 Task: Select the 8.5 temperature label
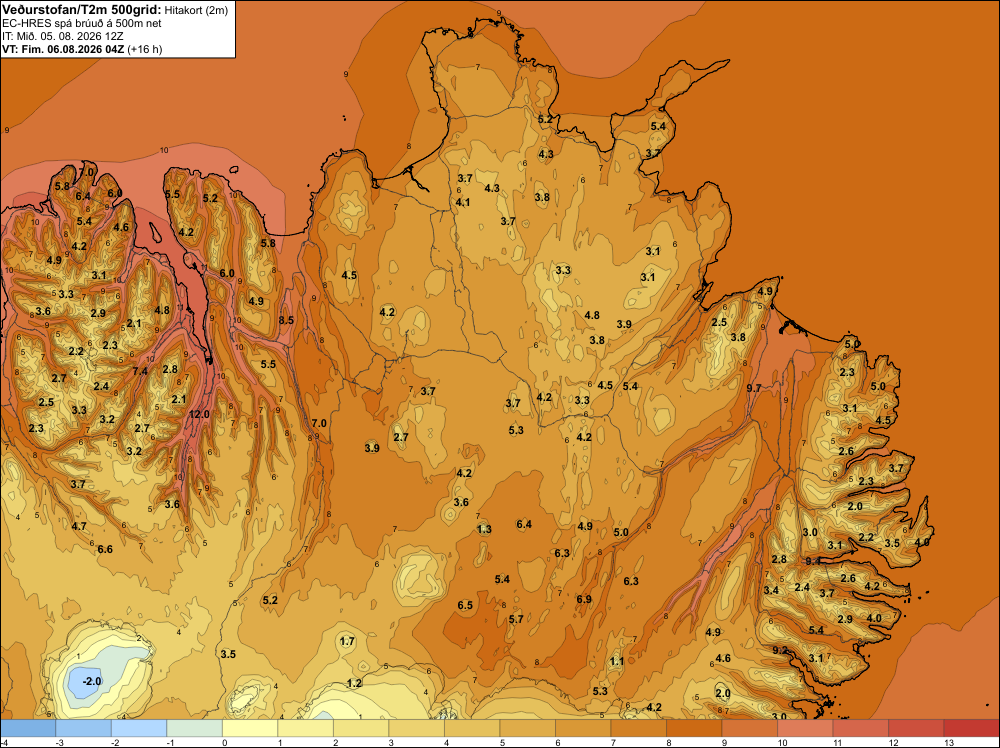286,320
